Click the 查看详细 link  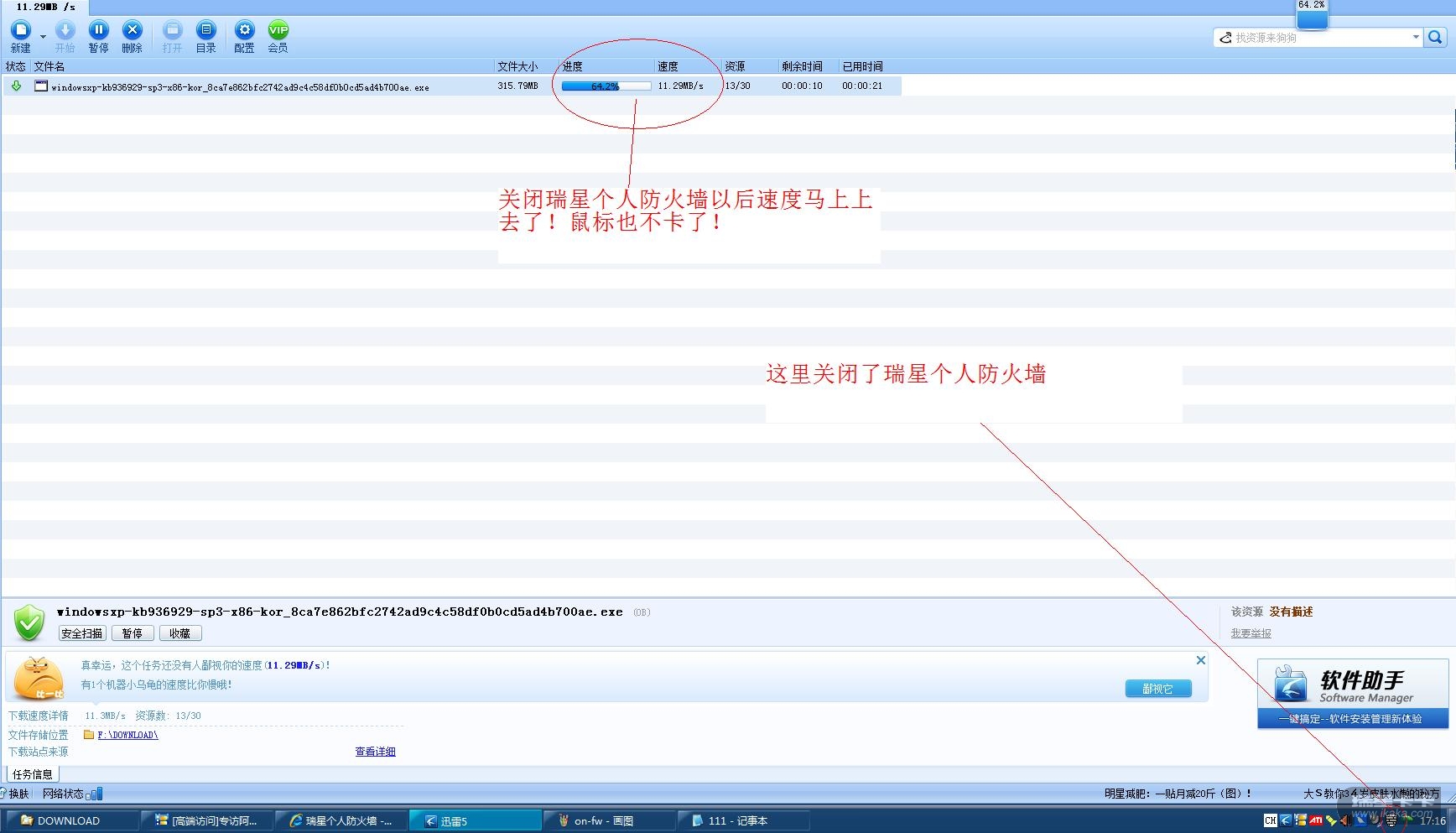tap(375, 752)
